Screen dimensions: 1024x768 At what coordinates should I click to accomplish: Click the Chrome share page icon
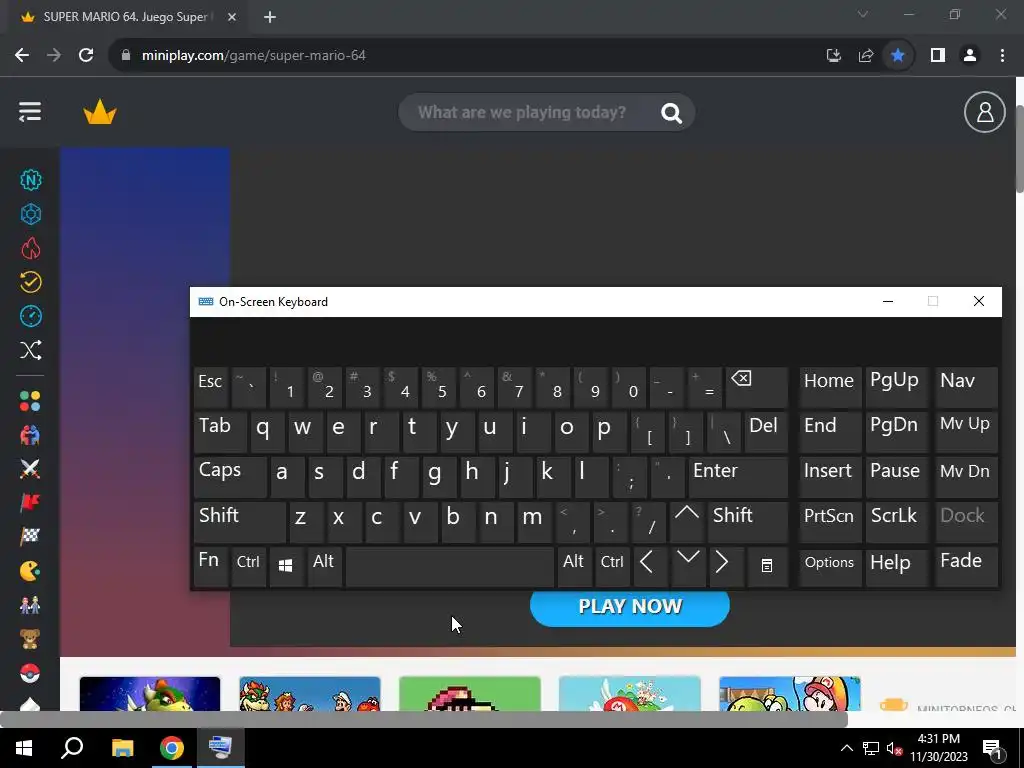pyautogui.click(x=866, y=56)
